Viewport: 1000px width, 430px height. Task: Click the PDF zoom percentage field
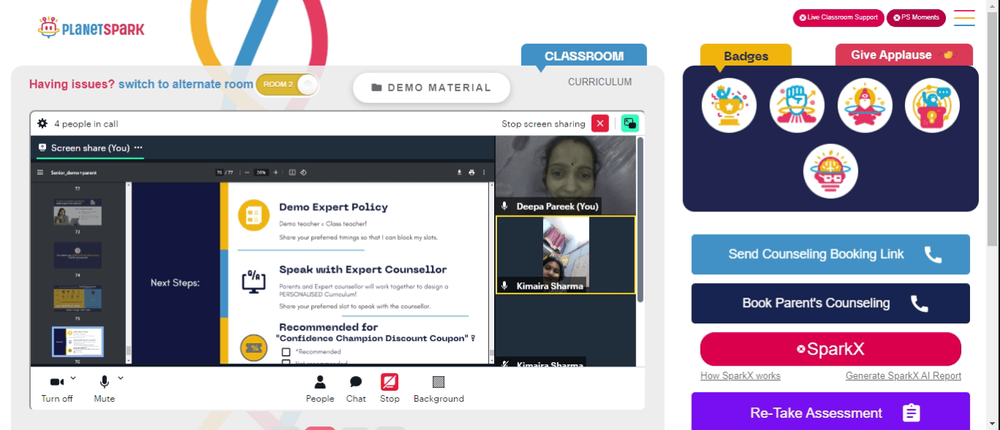tap(260, 172)
